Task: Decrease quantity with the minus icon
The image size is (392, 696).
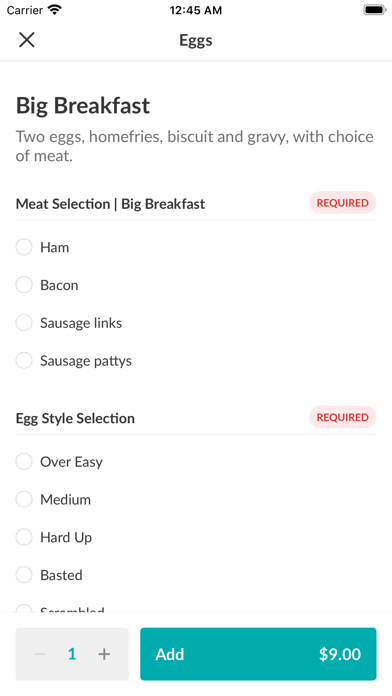Action: tap(40, 654)
